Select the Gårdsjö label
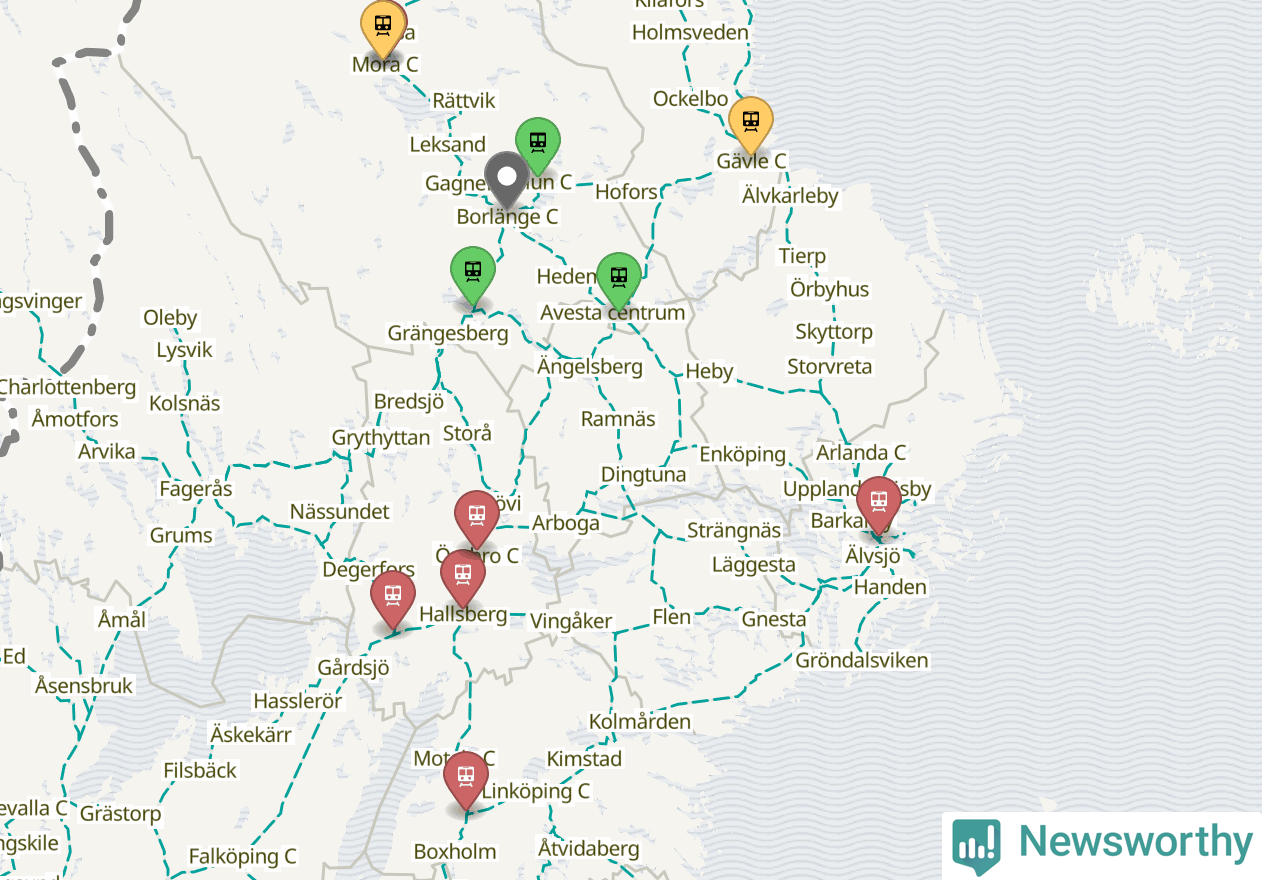Screen dimensions: 1262x880 pos(352,667)
